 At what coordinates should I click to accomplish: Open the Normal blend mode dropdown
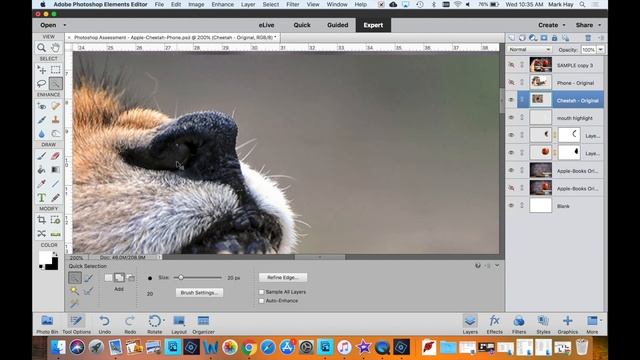click(x=529, y=49)
